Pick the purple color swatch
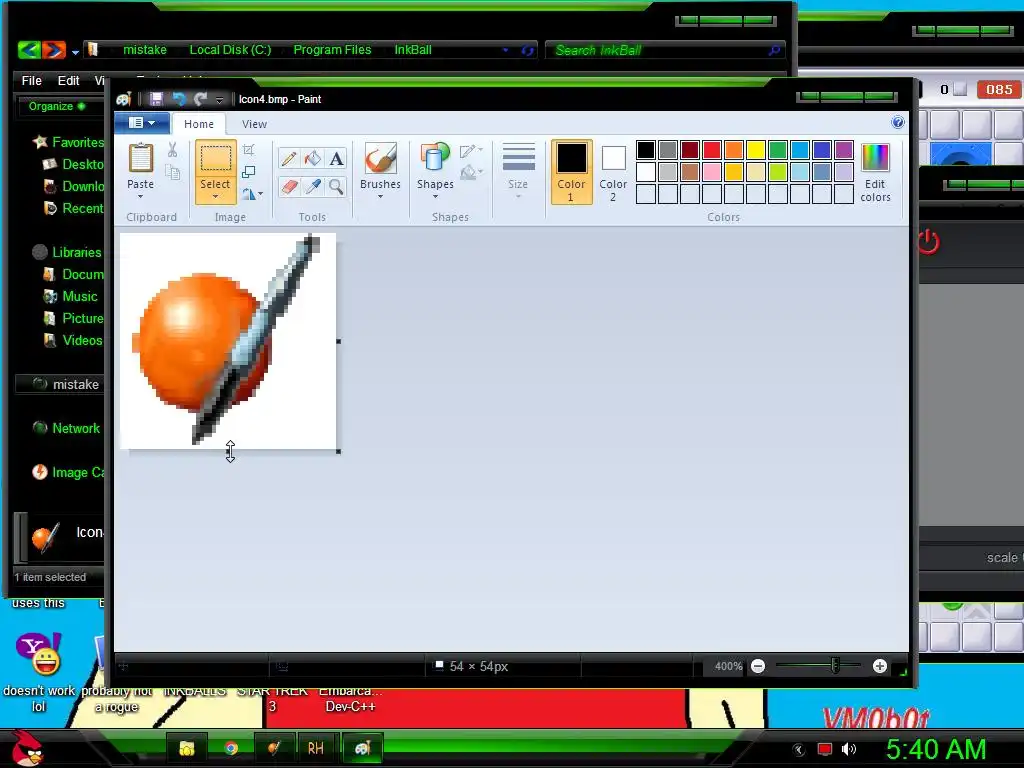This screenshot has height=768, width=1024. coord(844,150)
